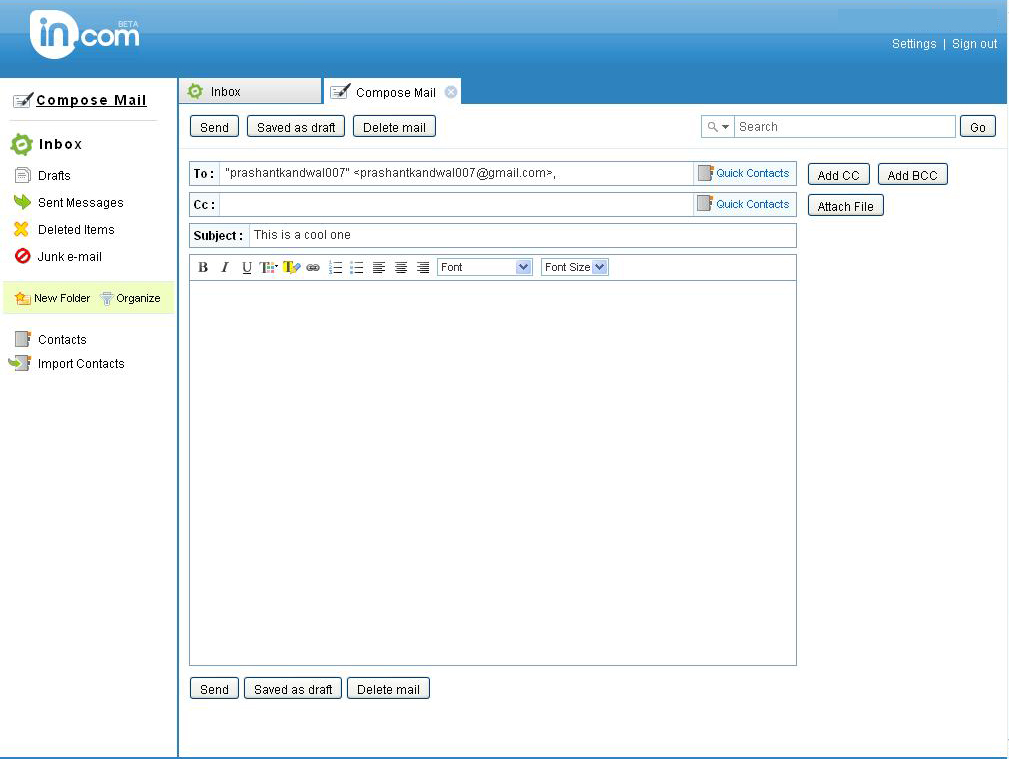Image resolution: width=1009 pixels, height=759 pixels.
Task: Align text to the left
Action: coord(379,268)
